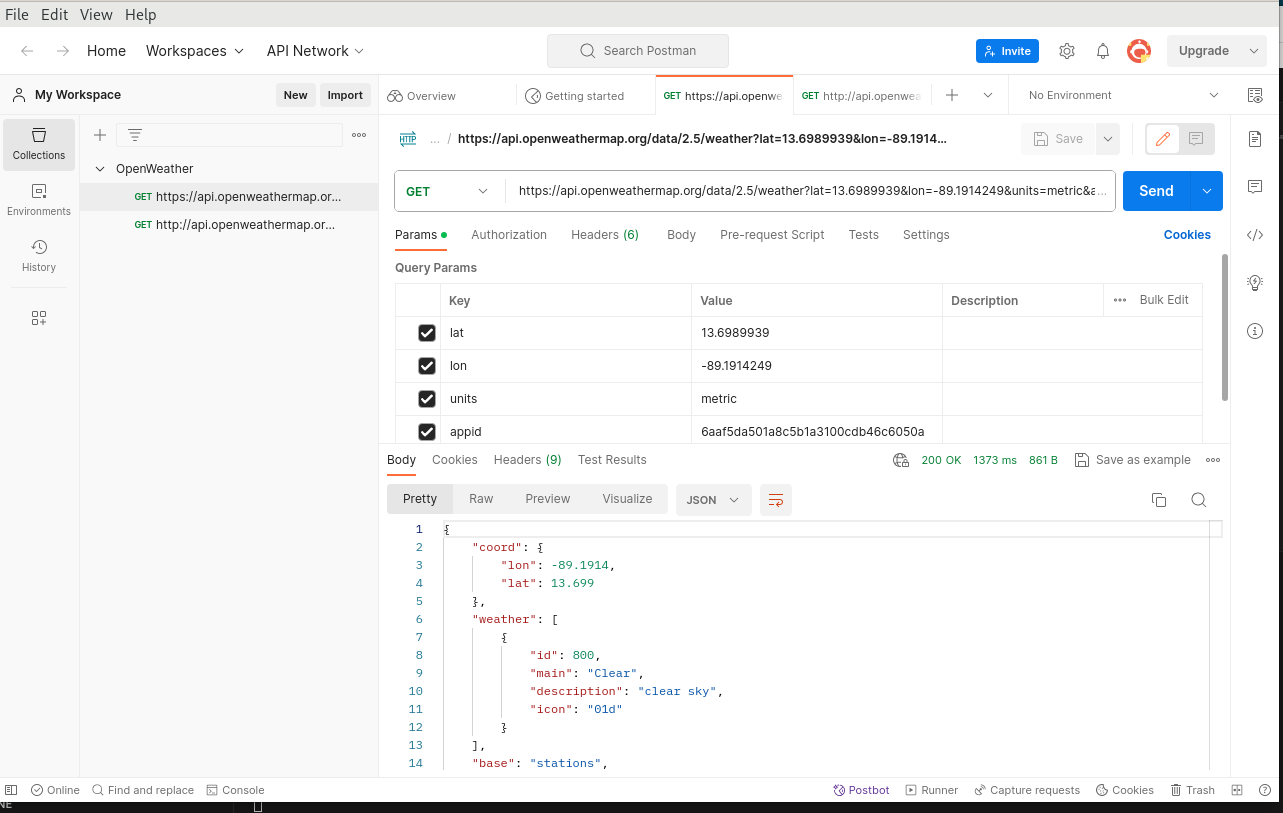The image size is (1283, 813).
Task: Switch to edit mode pencil icon
Action: pyautogui.click(x=1162, y=139)
